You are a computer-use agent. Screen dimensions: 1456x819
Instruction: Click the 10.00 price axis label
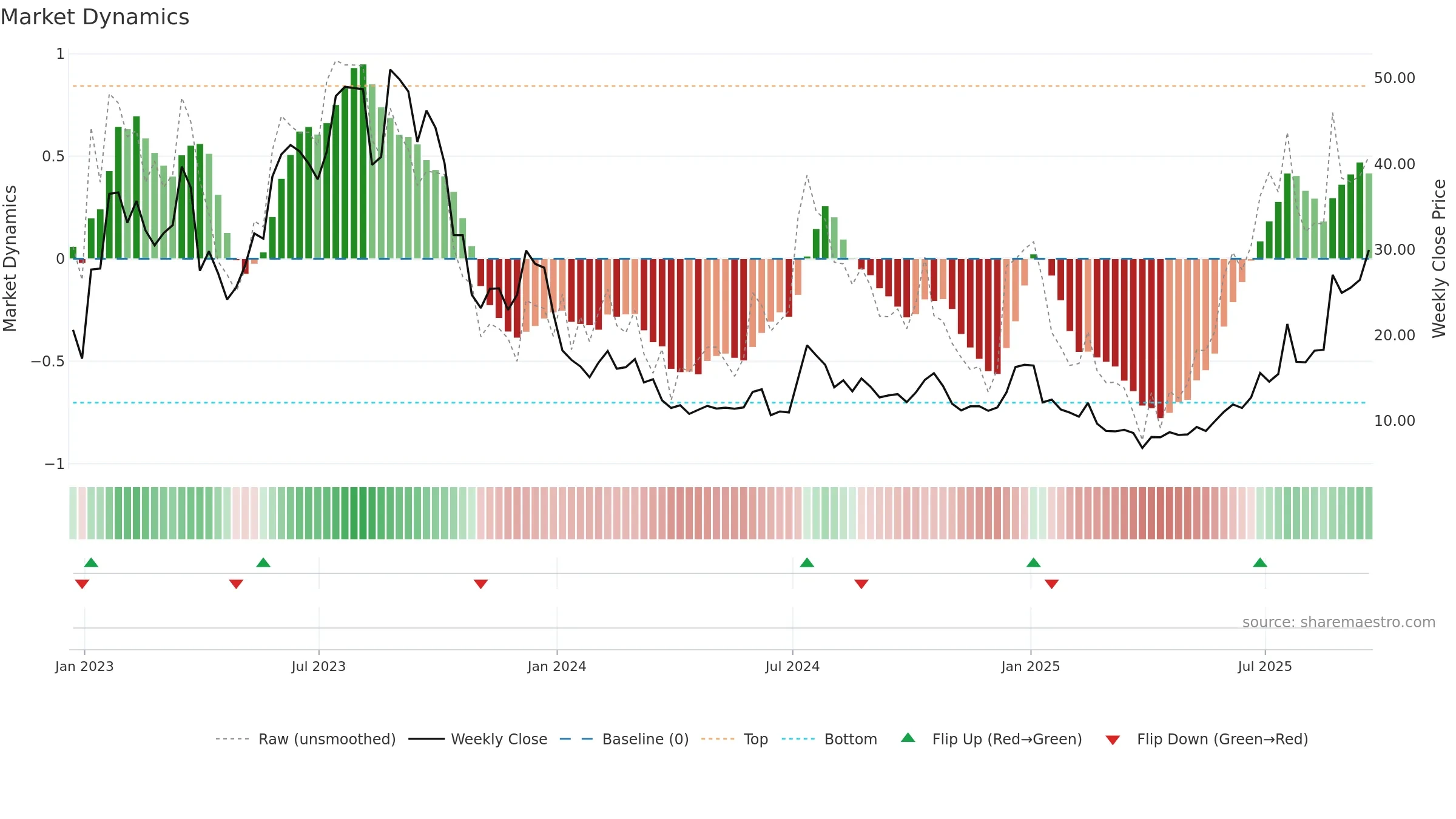pyautogui.click(x=1395, y=420)
